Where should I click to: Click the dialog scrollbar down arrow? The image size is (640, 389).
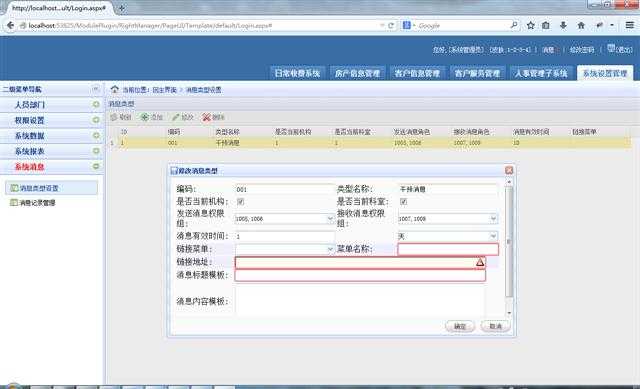509,313
